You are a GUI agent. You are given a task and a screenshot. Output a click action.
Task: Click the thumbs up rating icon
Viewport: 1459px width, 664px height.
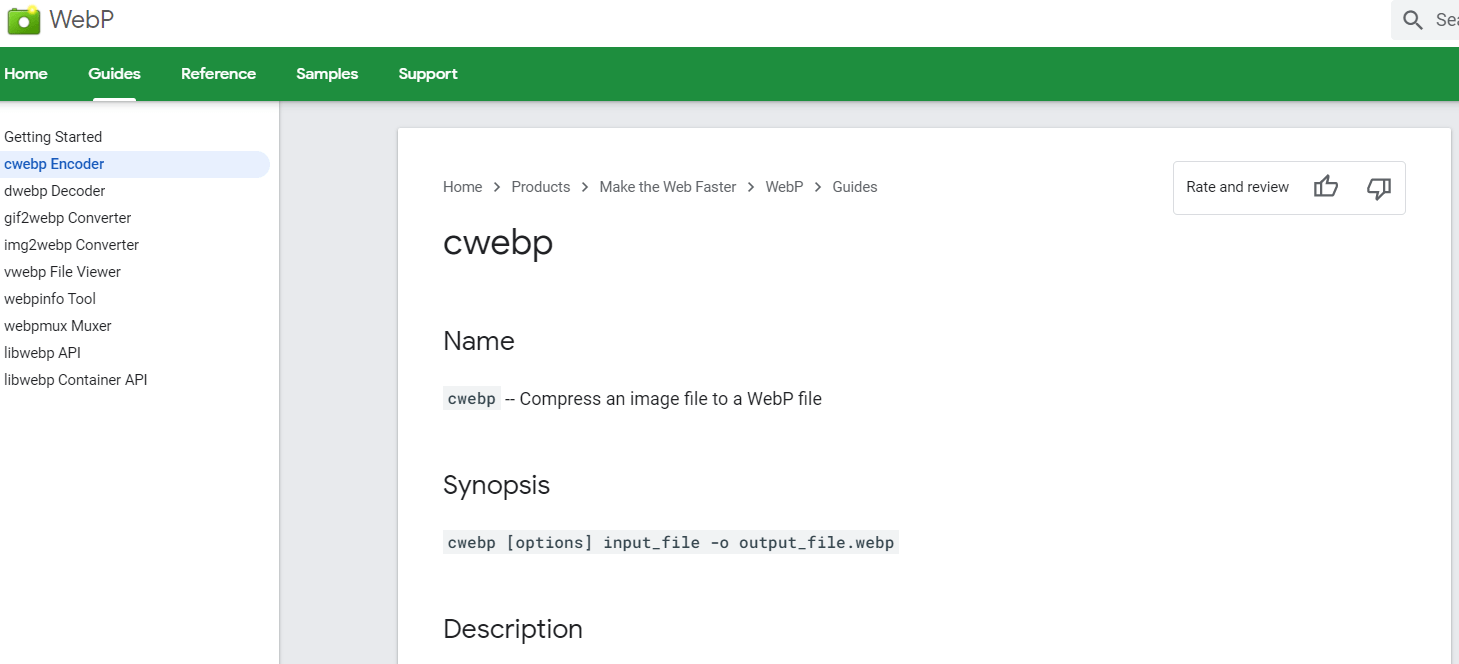[x=1326, y=187]
